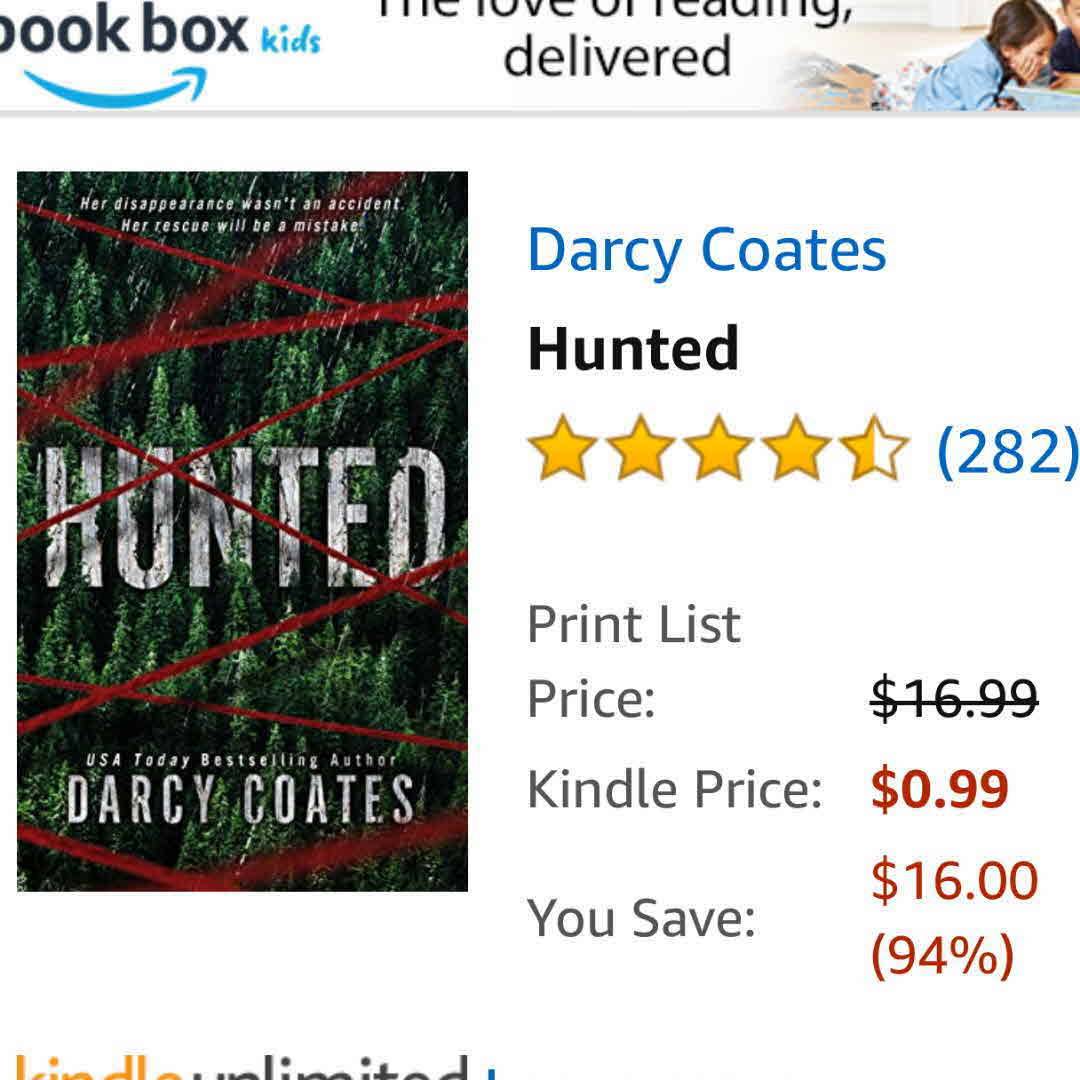Screen dimensions: 1080x1080
Task: Click the second gold rating star
Action: point(641,448)
